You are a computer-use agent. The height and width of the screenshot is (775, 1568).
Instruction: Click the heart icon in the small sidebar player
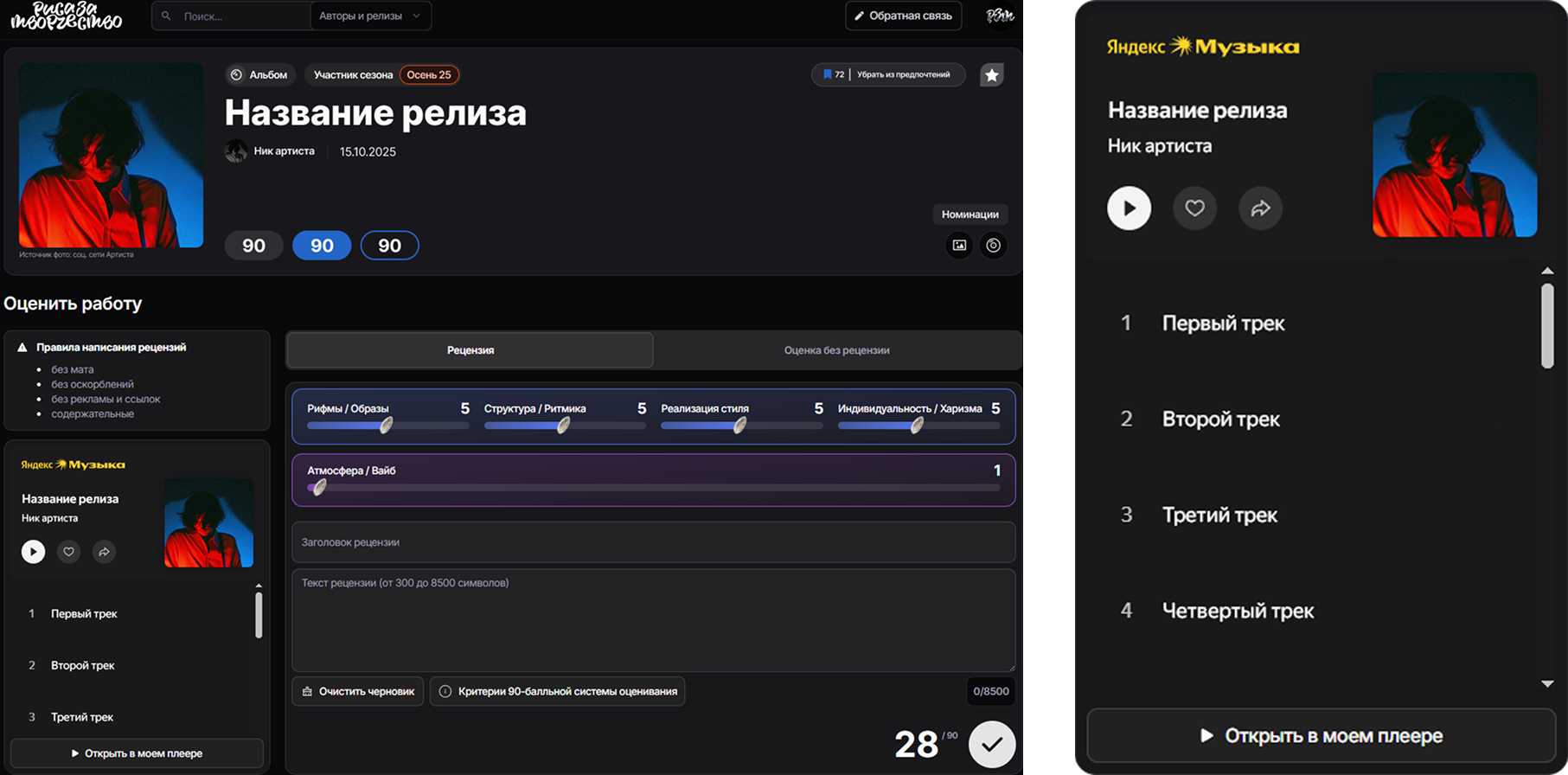[x=68, y=552]
